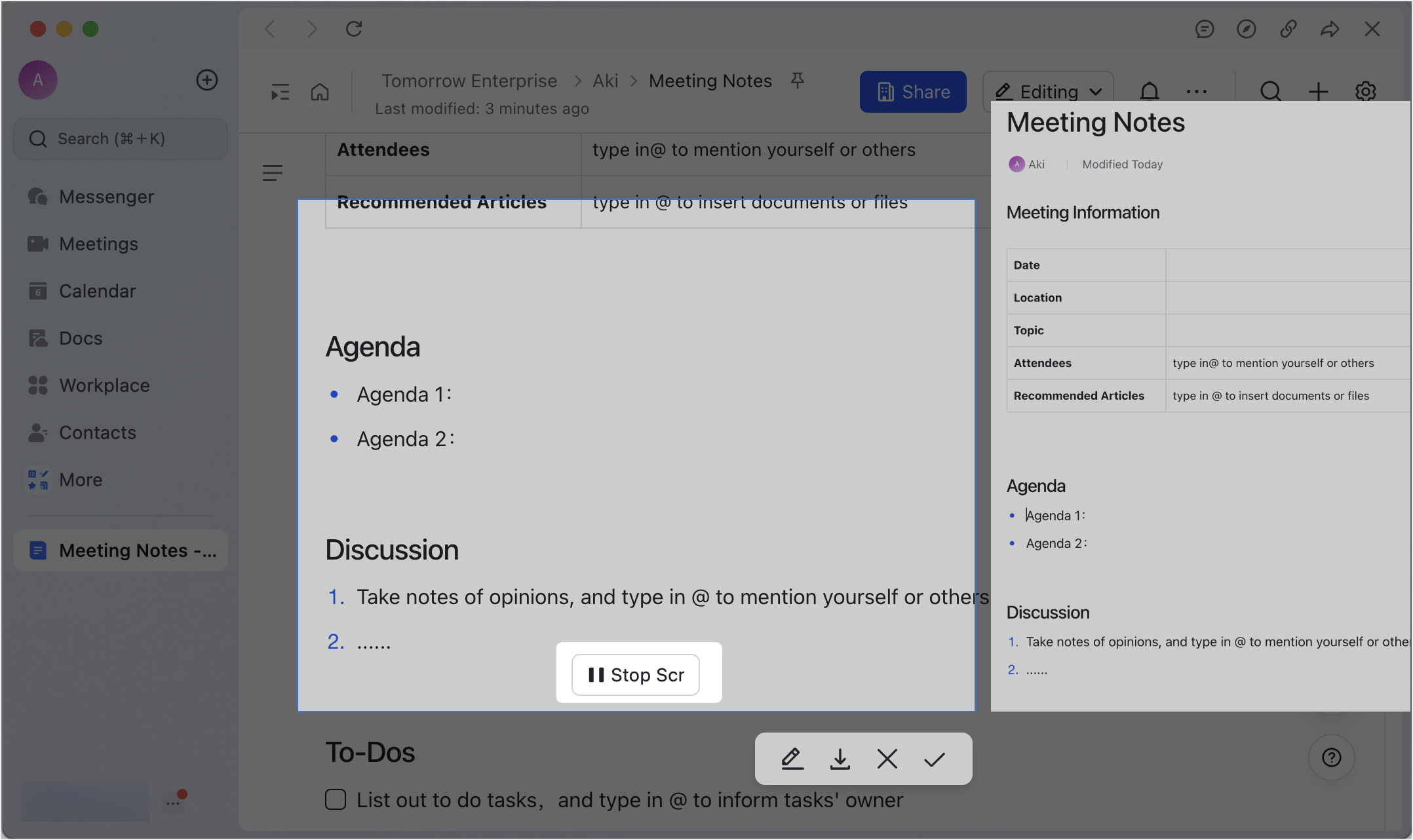Toggle the to-do task checkbox
This screenshot has height=840, width=1413.
[x=336, y=799]
